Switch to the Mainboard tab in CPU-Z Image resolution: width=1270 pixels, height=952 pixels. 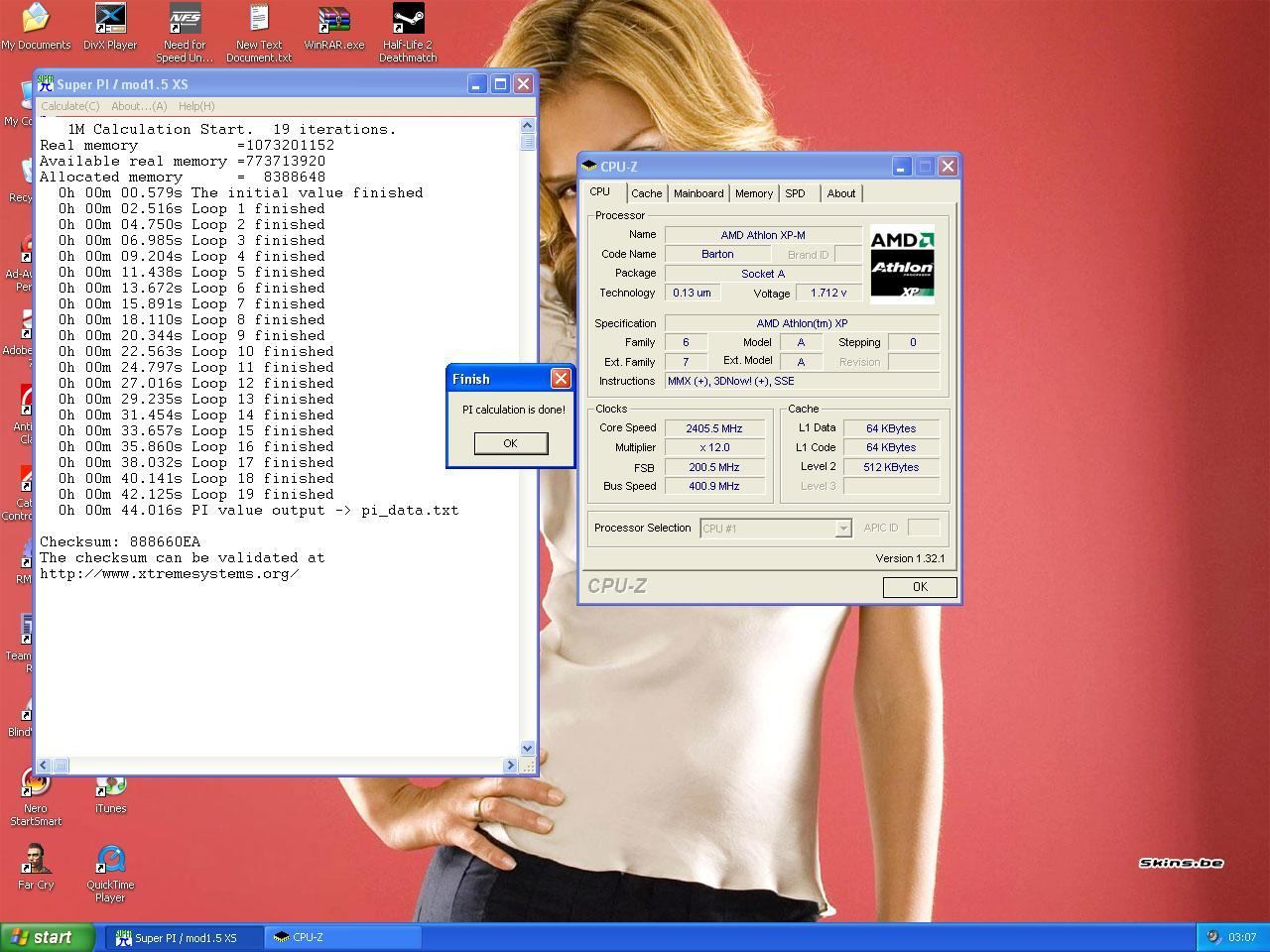point(698,193)
